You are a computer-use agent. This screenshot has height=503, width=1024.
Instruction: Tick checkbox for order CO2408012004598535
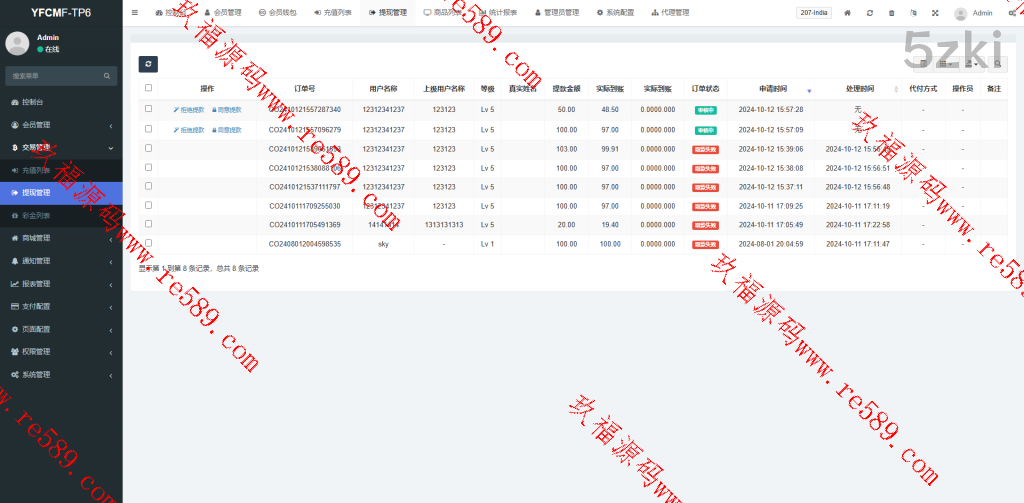point(148,243)
